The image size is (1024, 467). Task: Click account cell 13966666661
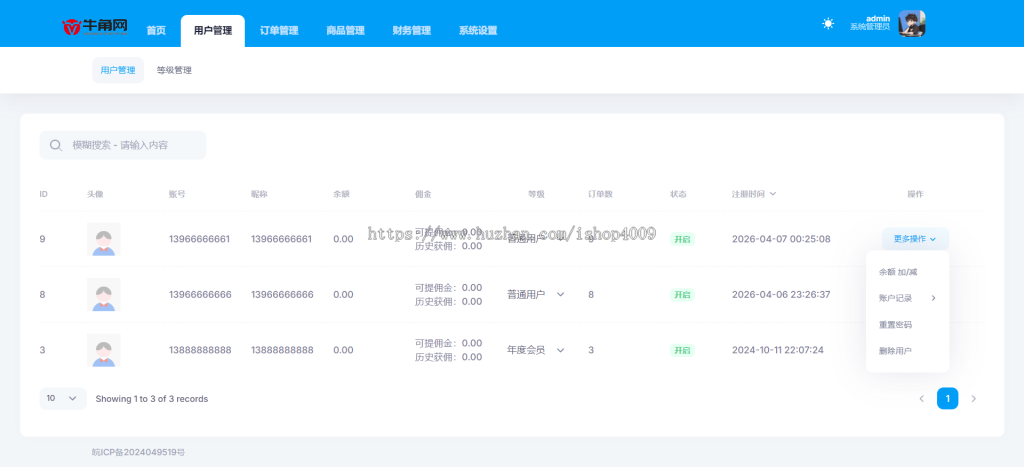[x=200, y=239]
